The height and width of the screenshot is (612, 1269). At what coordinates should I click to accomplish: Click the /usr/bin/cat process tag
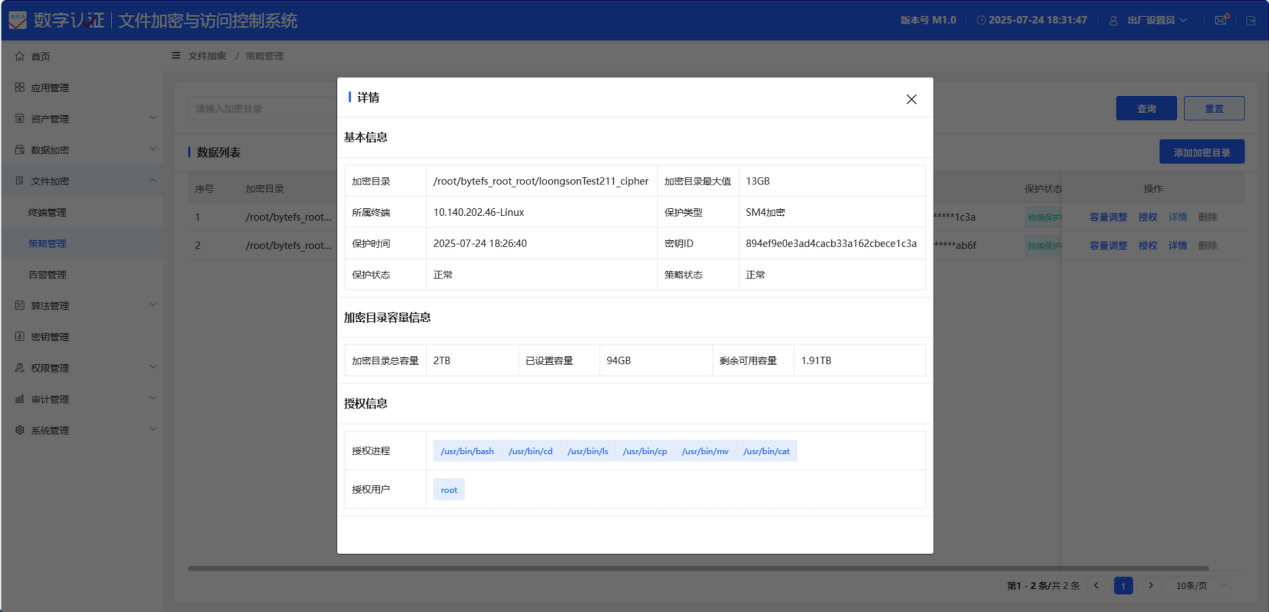tap(766, 451)
